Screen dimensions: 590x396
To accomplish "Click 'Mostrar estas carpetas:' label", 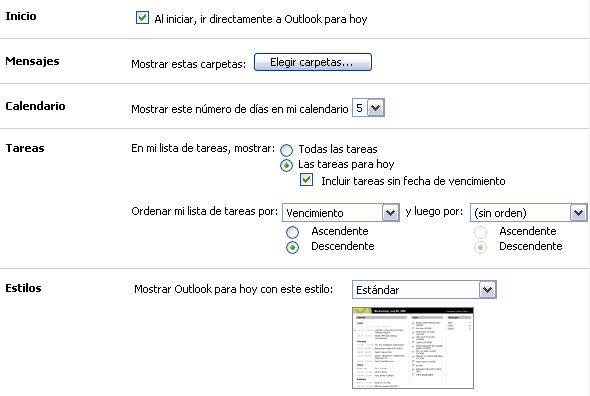I will 189,64.
